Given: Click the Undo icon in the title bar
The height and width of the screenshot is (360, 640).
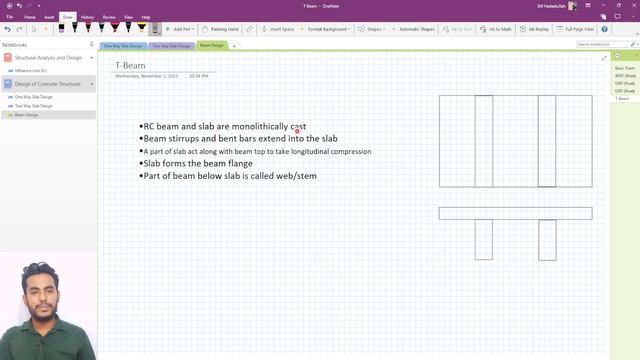Looking at the screenshot, I should point(19,6).
